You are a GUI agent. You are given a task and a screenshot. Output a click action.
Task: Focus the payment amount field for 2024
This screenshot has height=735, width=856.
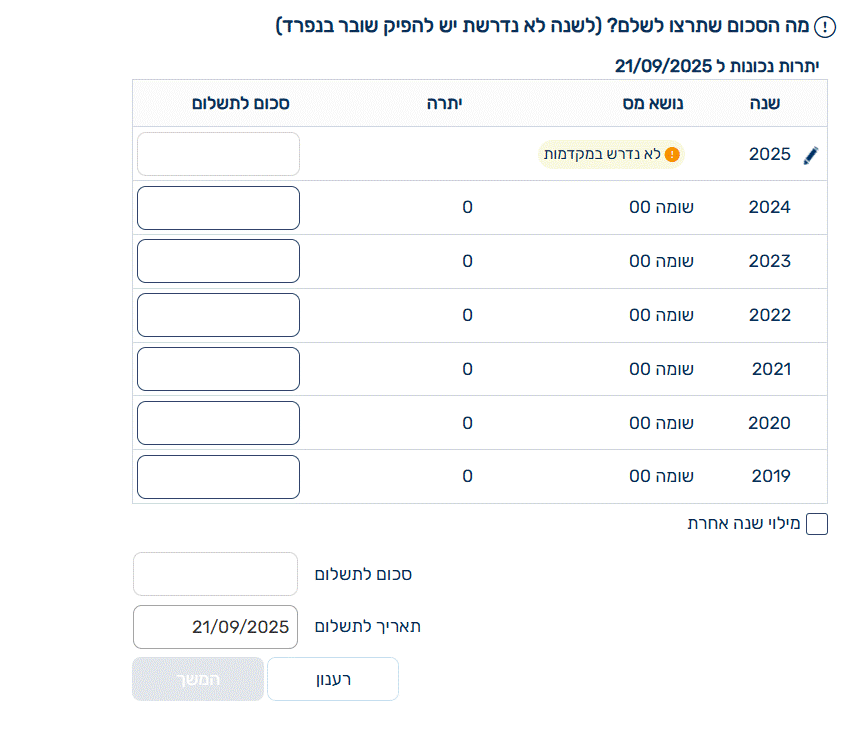coord(218,208)
